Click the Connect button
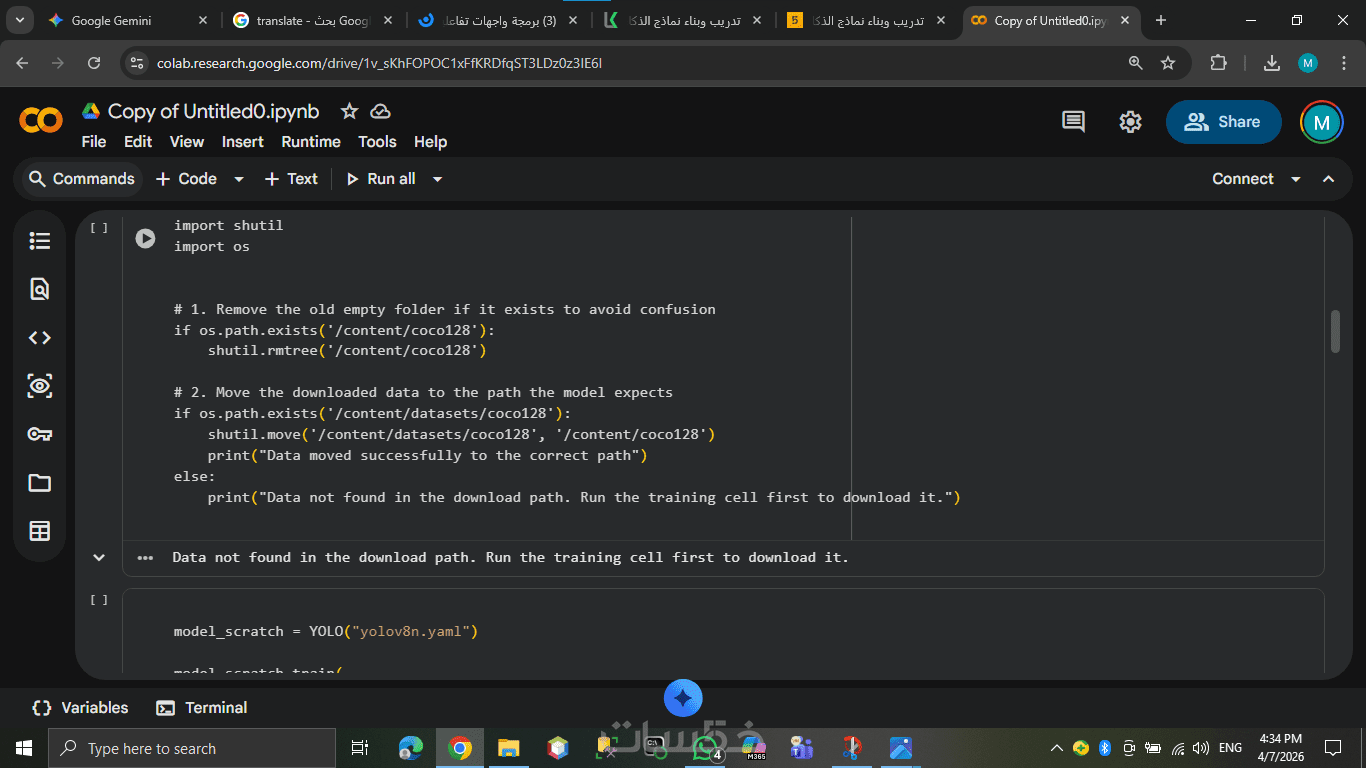The image size is (1366, 768). [1243, 179]
